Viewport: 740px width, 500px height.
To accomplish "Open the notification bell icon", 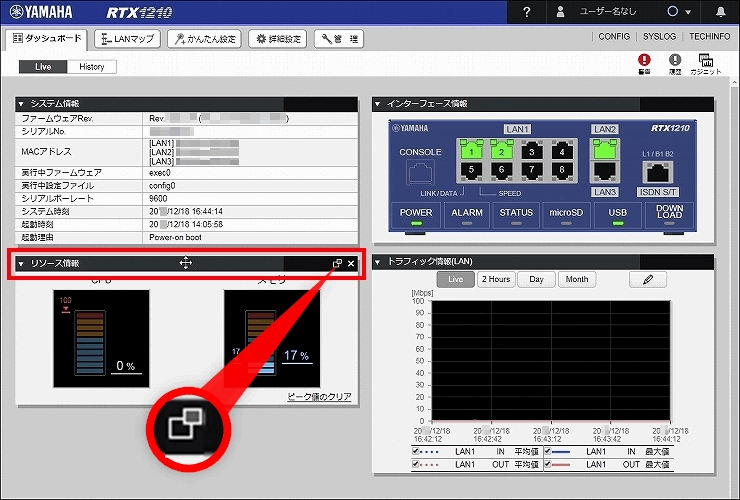I will (720, 12).
